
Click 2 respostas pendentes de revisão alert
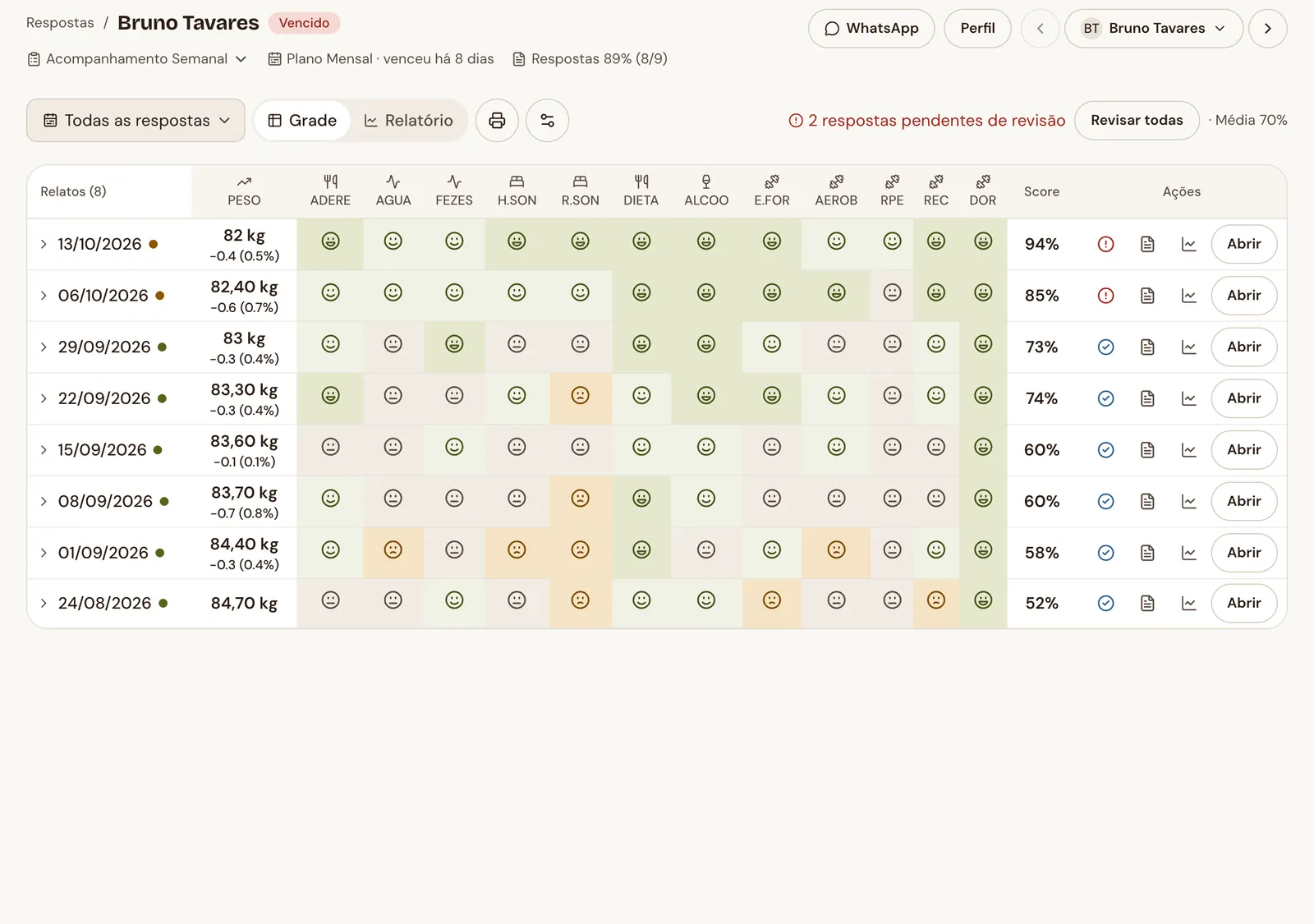click(x=927, y=121)
